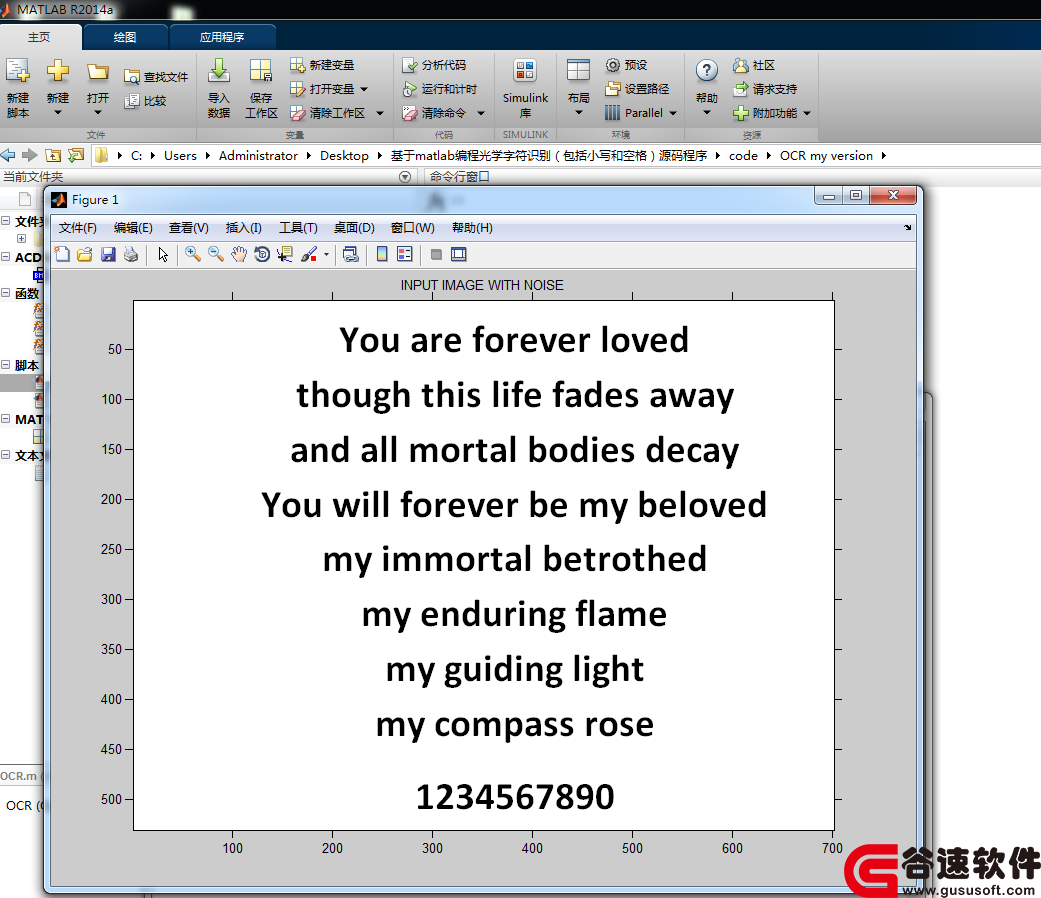The image size is (1041, 898).
Task: Click the Link Plot icon in Figure 1 toolbar
Action: 351,254
